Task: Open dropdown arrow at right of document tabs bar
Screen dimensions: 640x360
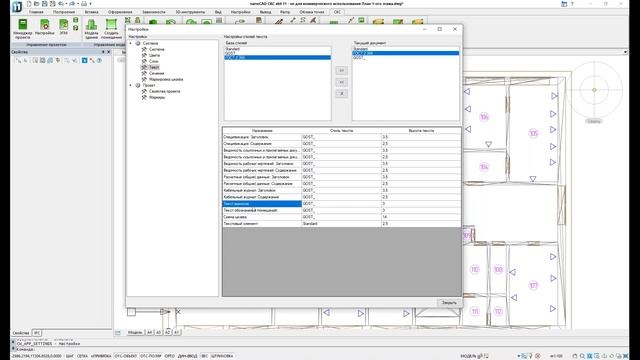Action: 625,52
